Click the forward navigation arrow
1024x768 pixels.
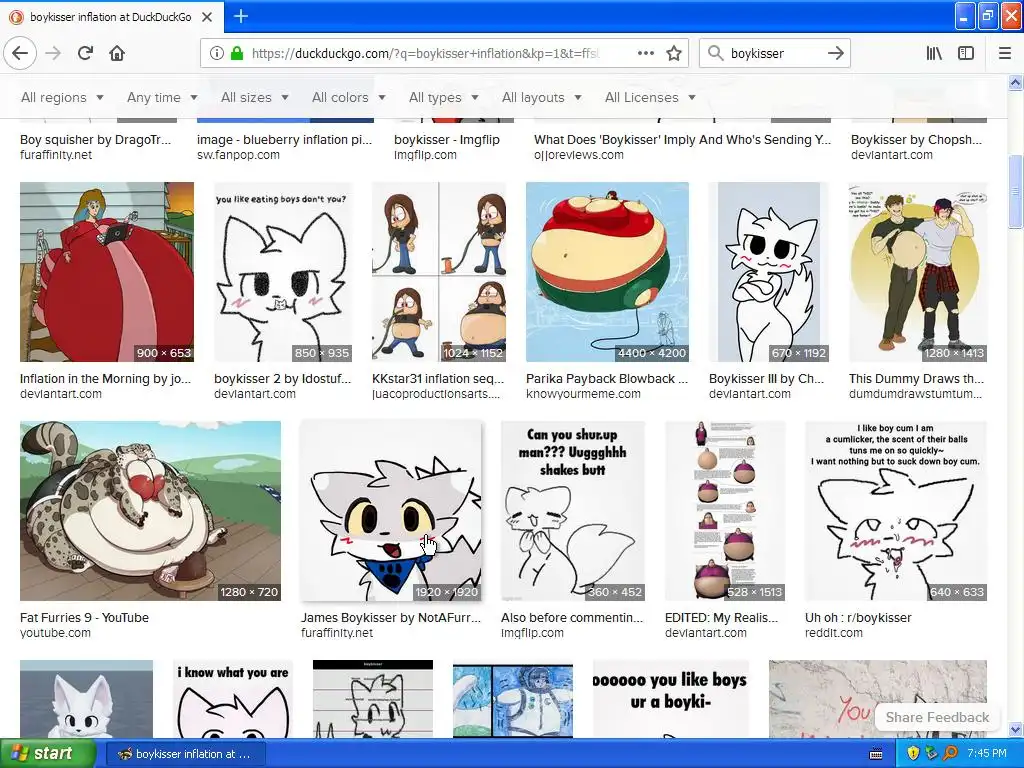tap(53, 53)
